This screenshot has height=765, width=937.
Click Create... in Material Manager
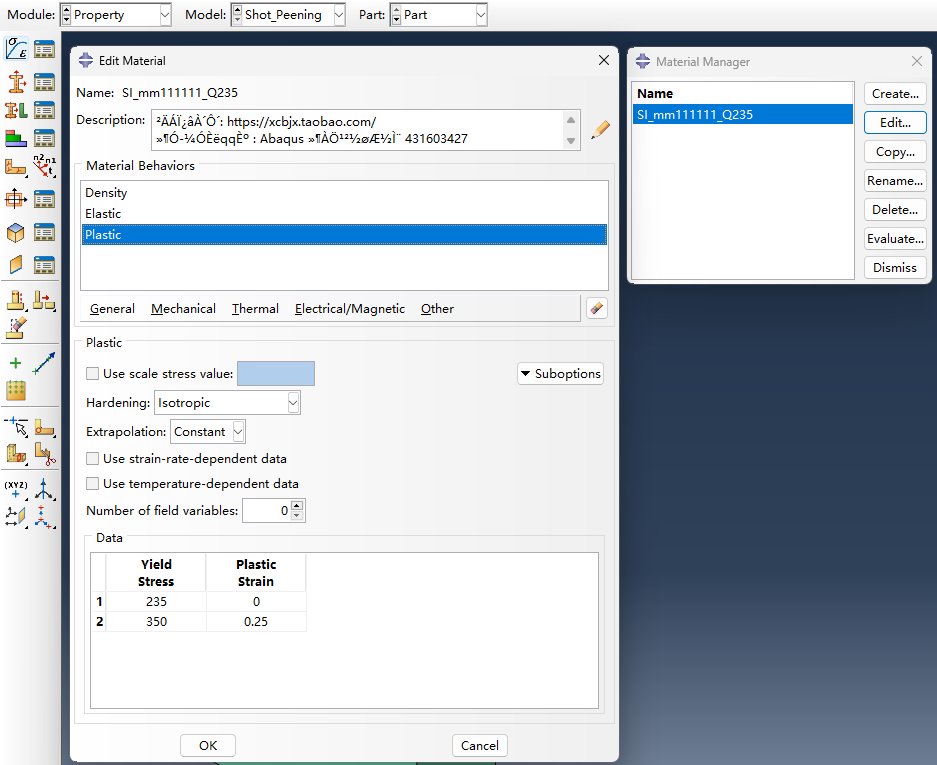(x=895, y=94)
